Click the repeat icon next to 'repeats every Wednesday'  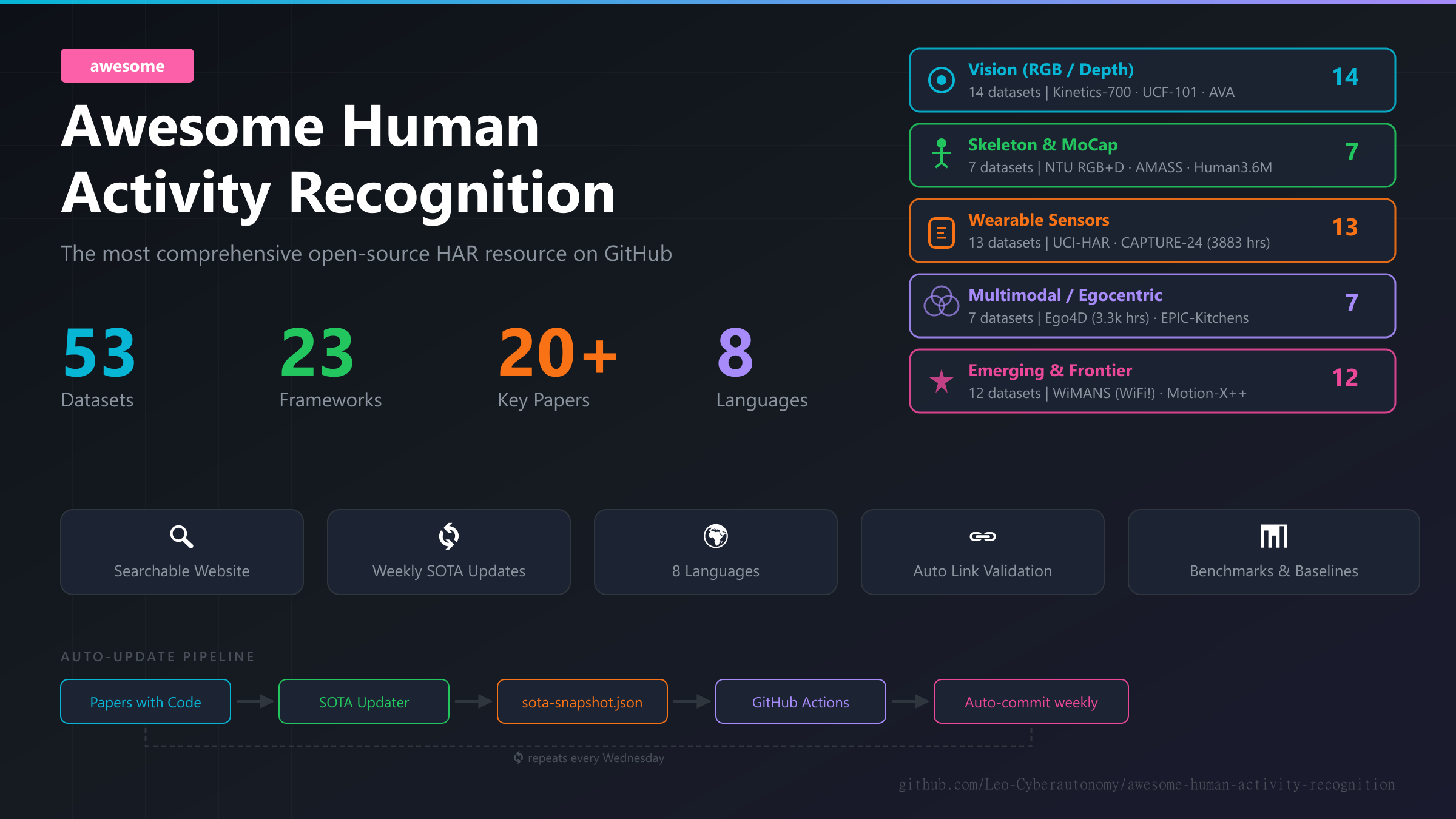(518, 758)
